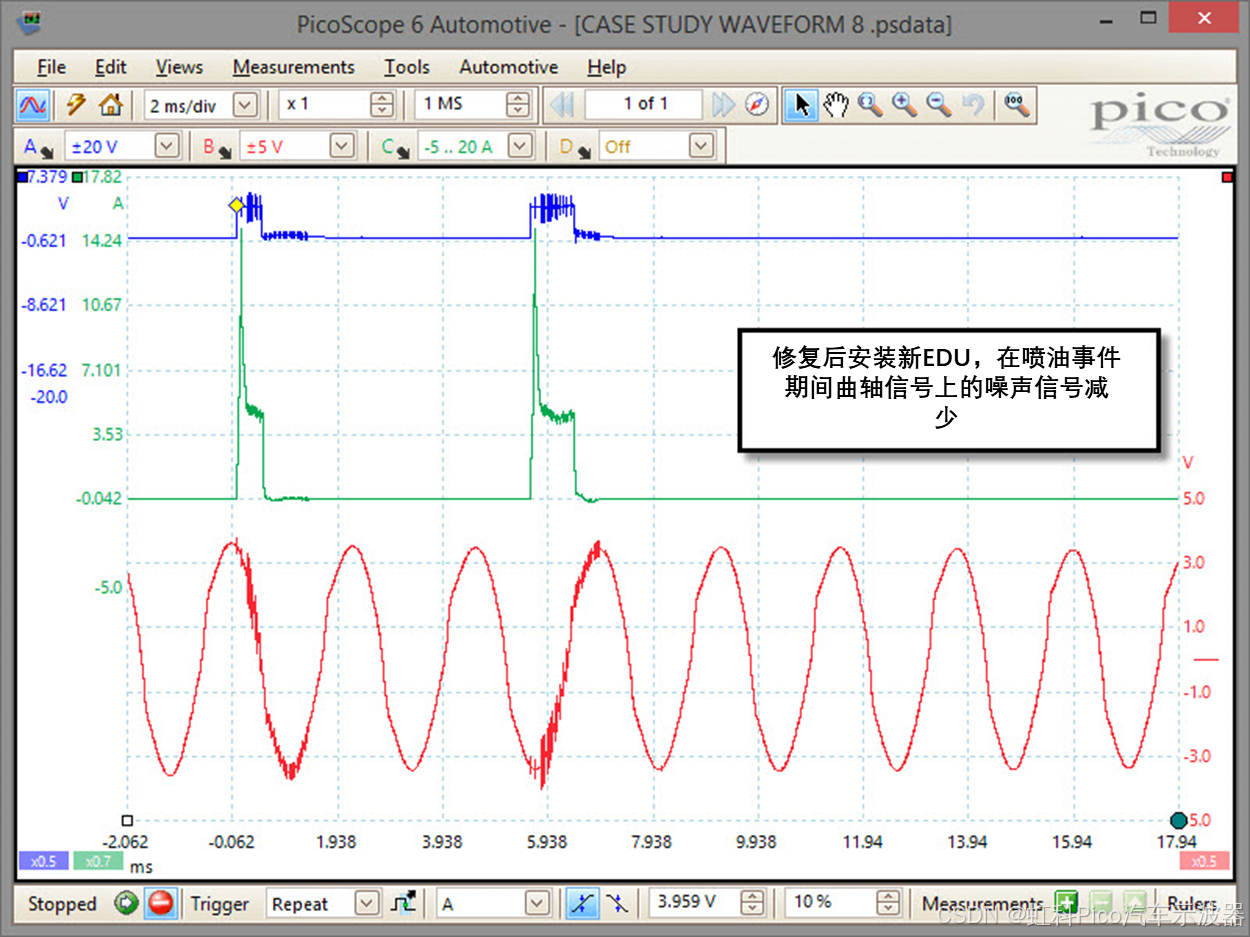Open the trigger mode Repeat dropdown
This screenshot has width=1250, height=937.
point(368,904)
